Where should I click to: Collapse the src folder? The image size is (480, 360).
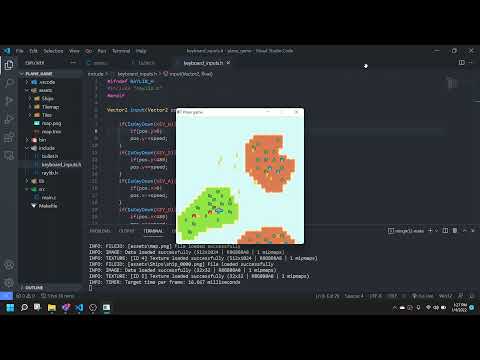point(50,189)
